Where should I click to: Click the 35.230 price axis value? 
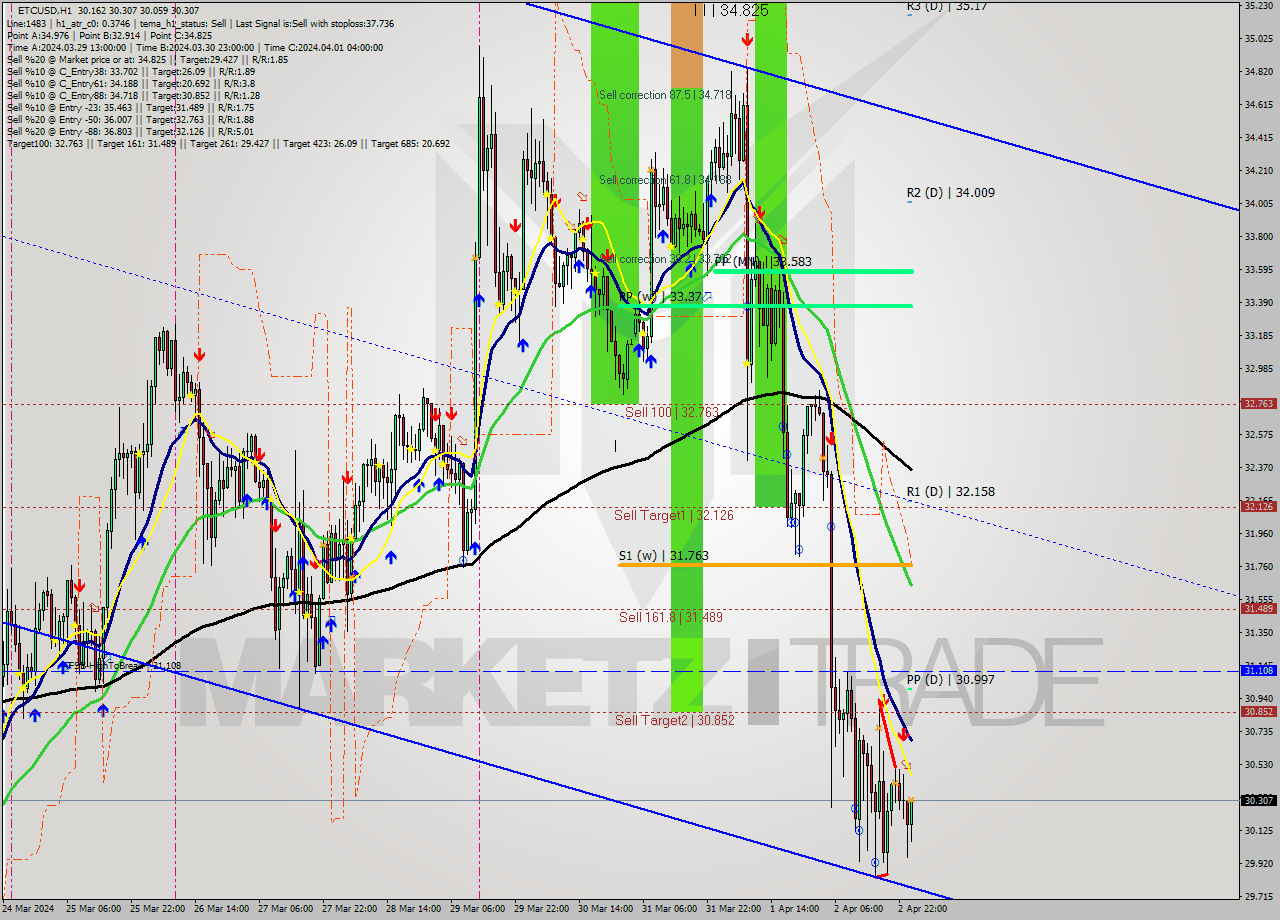[x=1258, y=6]
